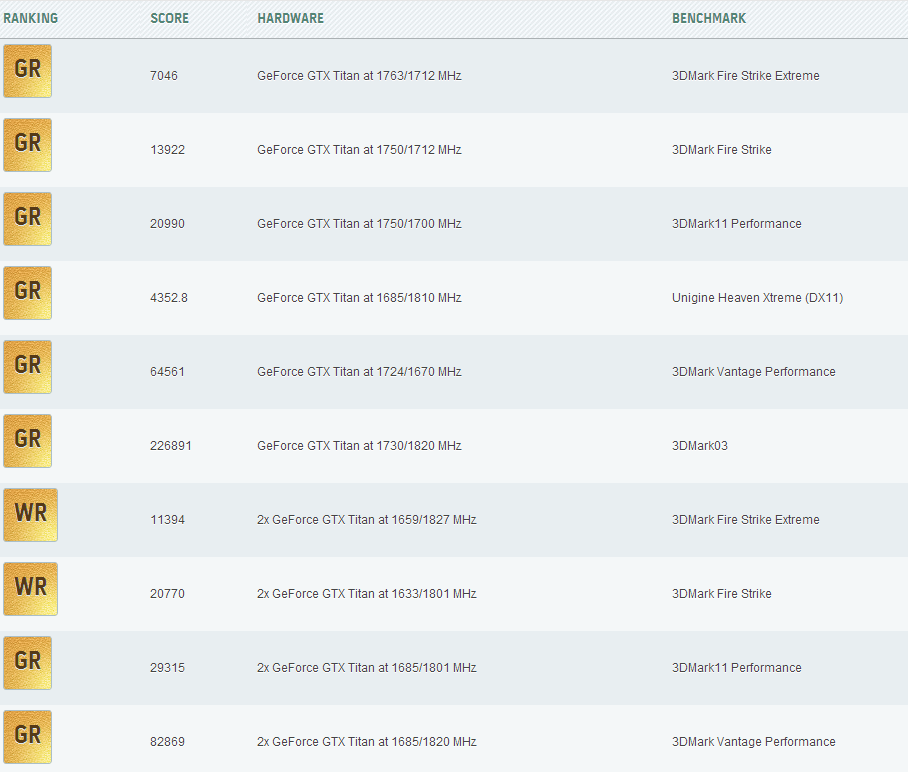Click the HARDWARE column header

click(x=291, y=18)
